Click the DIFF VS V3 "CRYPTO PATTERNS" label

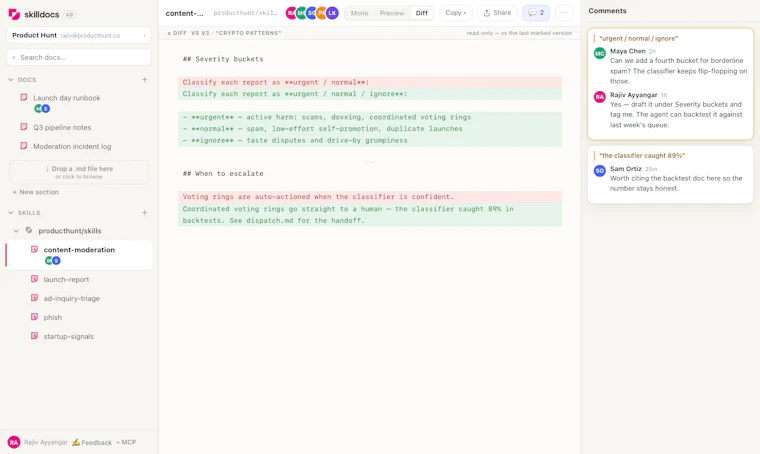click(224, 33)
